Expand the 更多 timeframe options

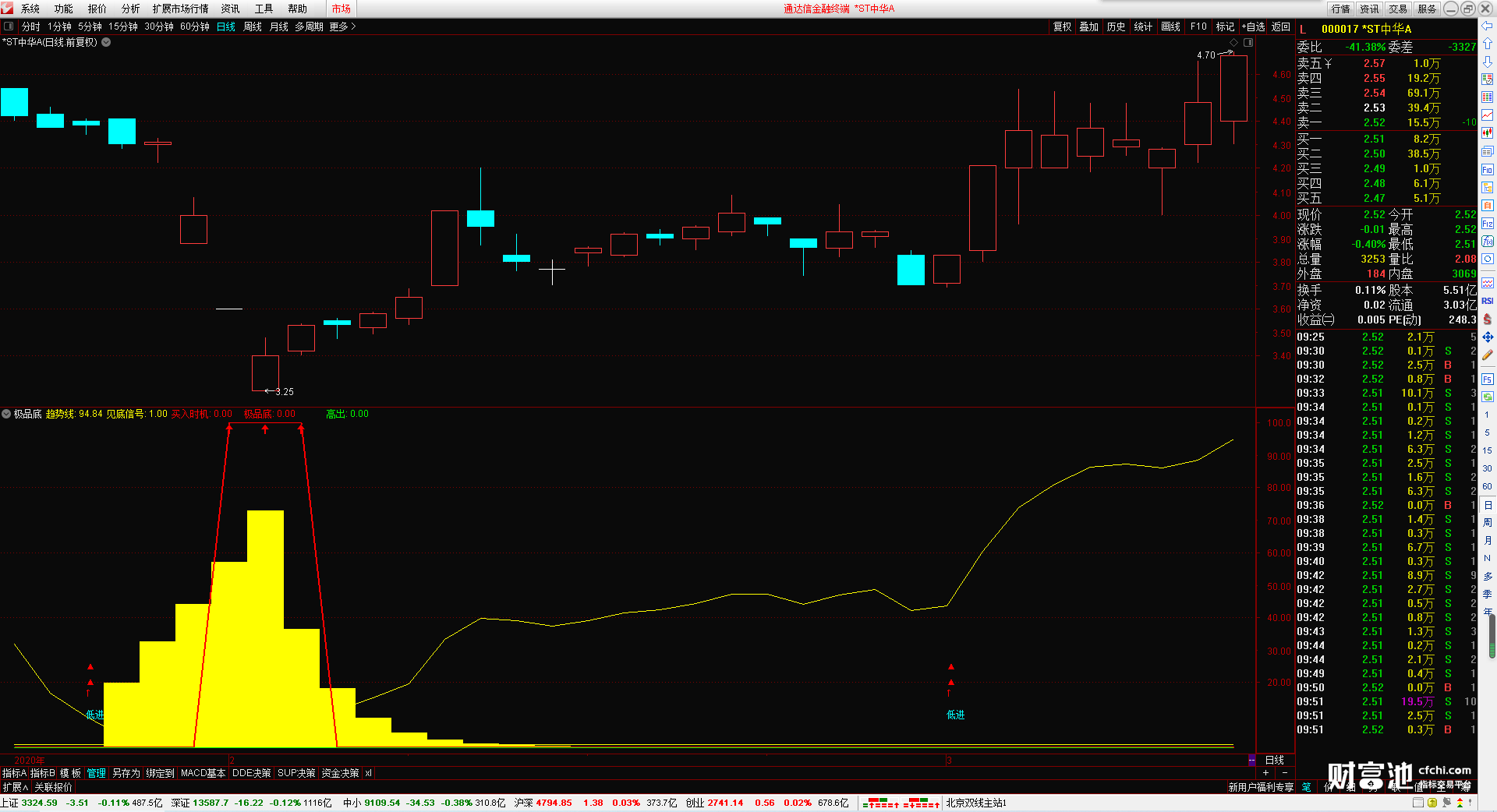click(342, 26)
